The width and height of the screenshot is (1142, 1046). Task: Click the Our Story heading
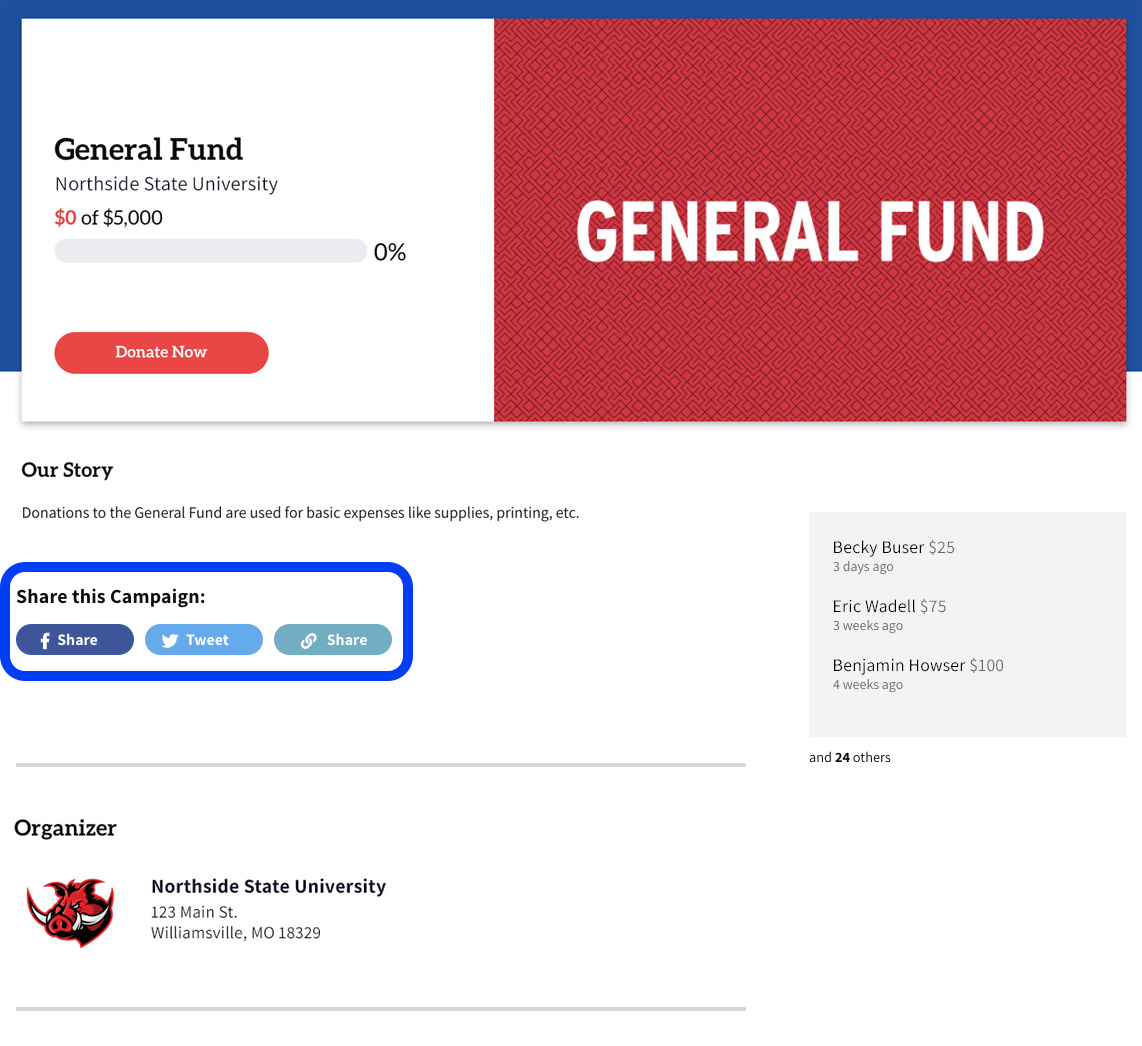click(x=67, y=470)
